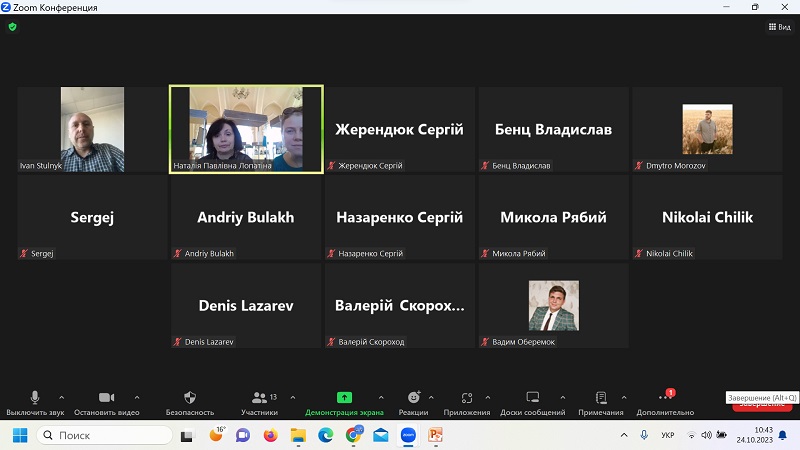Screen dimensions: 800x450
Task: Stop video using the camera button
Action: tap(106, 398)
